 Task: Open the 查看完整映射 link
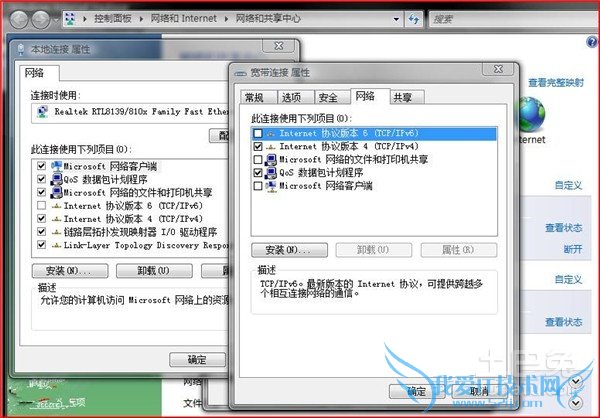pos(556,83)
